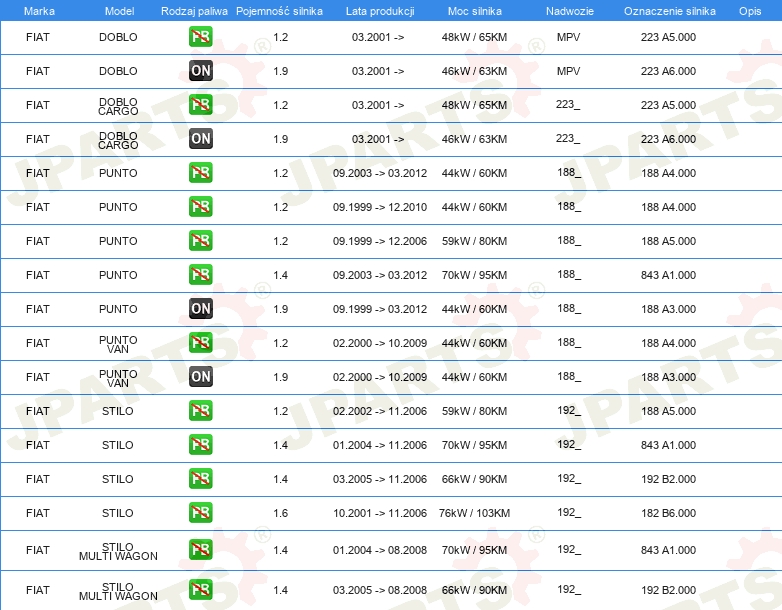This screenshot has width=782, height=610.
Task: Click the 188 A5.000 engine code in the STILO row
Action: click(x=668, y=411)
